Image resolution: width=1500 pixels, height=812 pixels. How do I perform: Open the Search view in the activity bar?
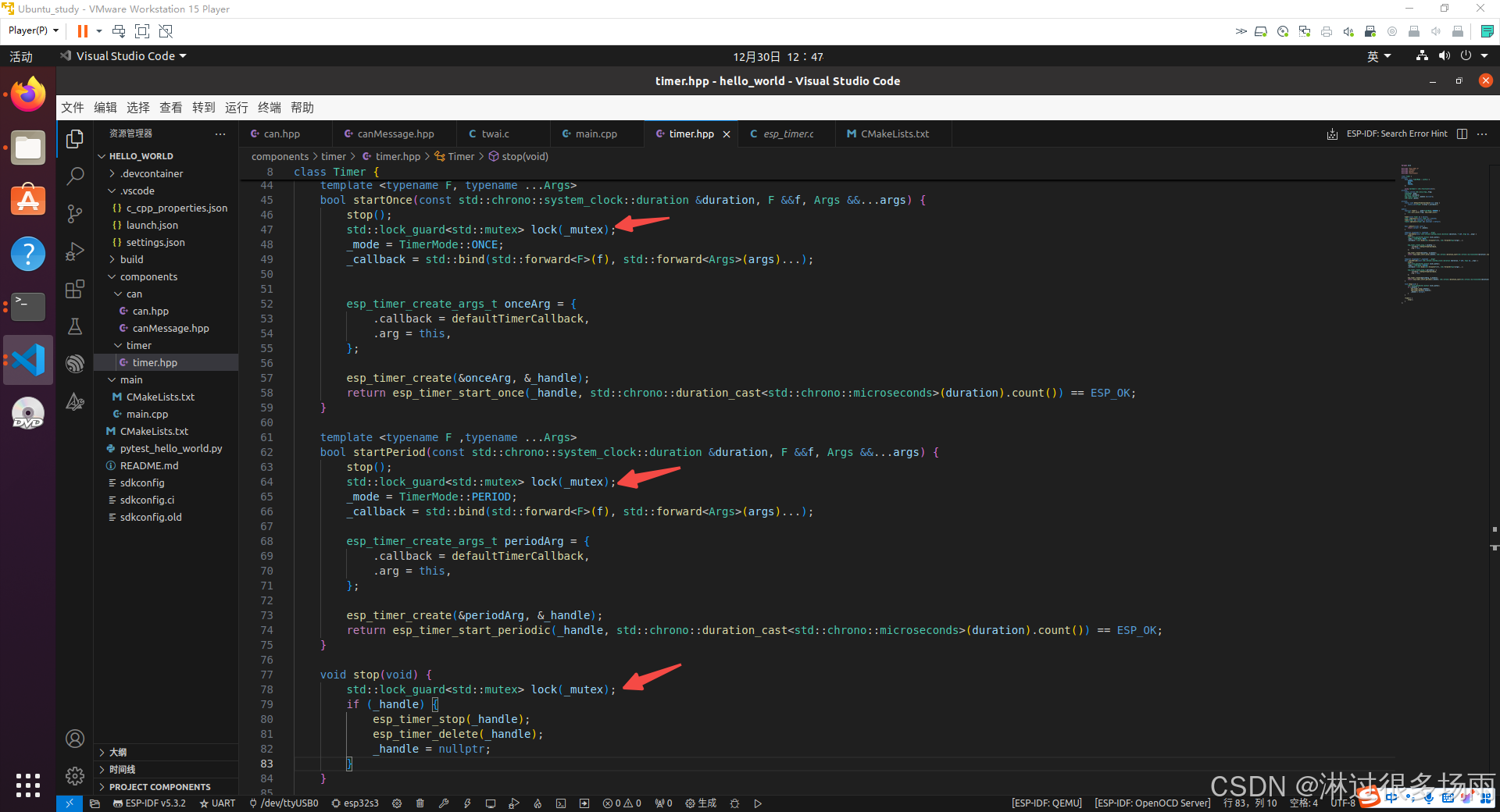point(75,176)
